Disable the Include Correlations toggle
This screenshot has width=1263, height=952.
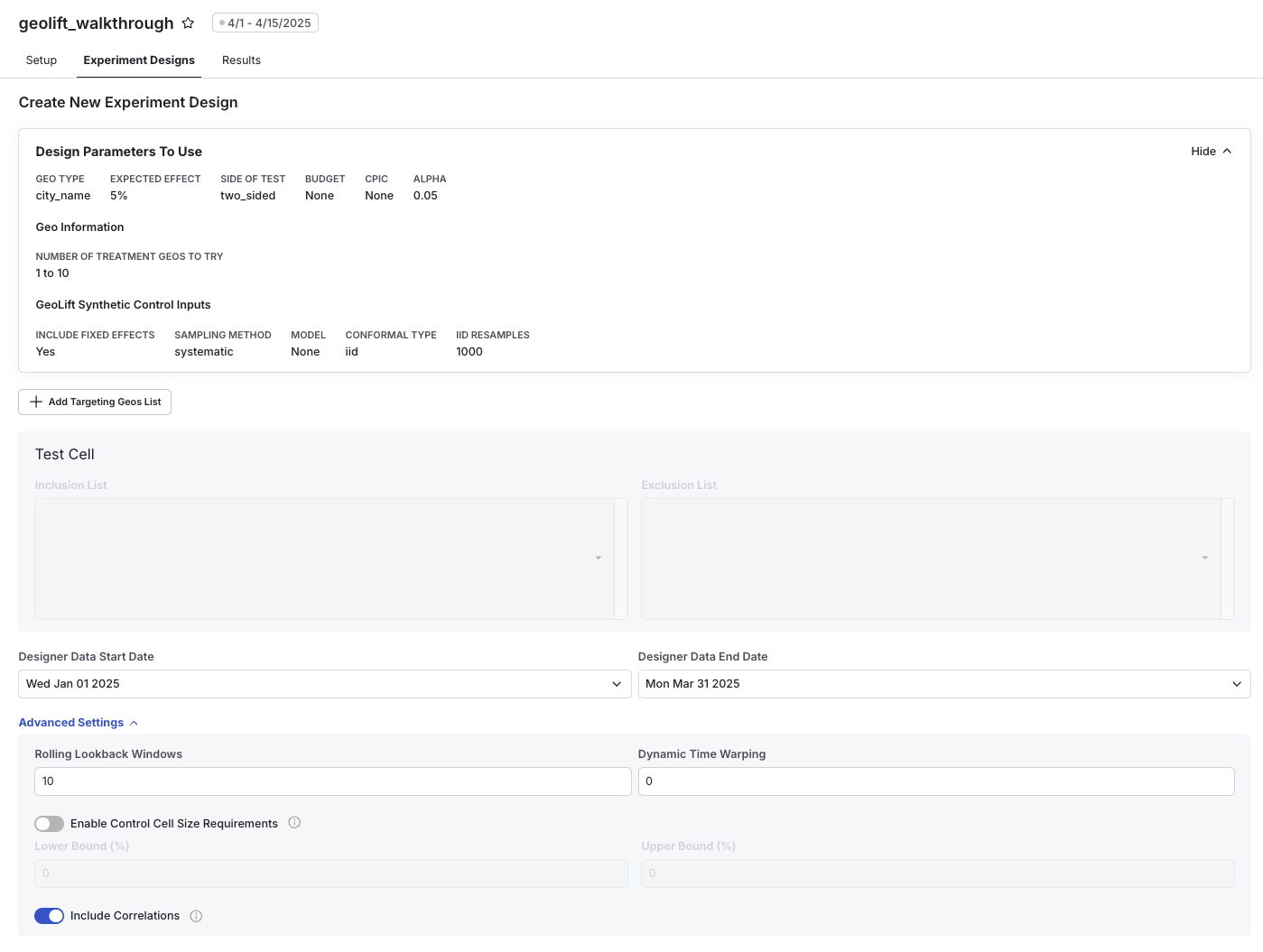[49, 915]
